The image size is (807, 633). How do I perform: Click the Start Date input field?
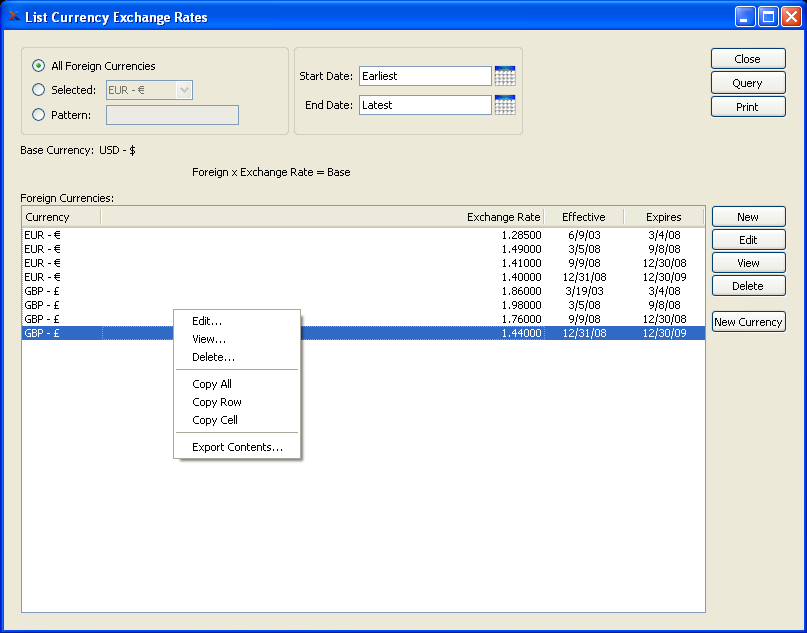point(425,76)
